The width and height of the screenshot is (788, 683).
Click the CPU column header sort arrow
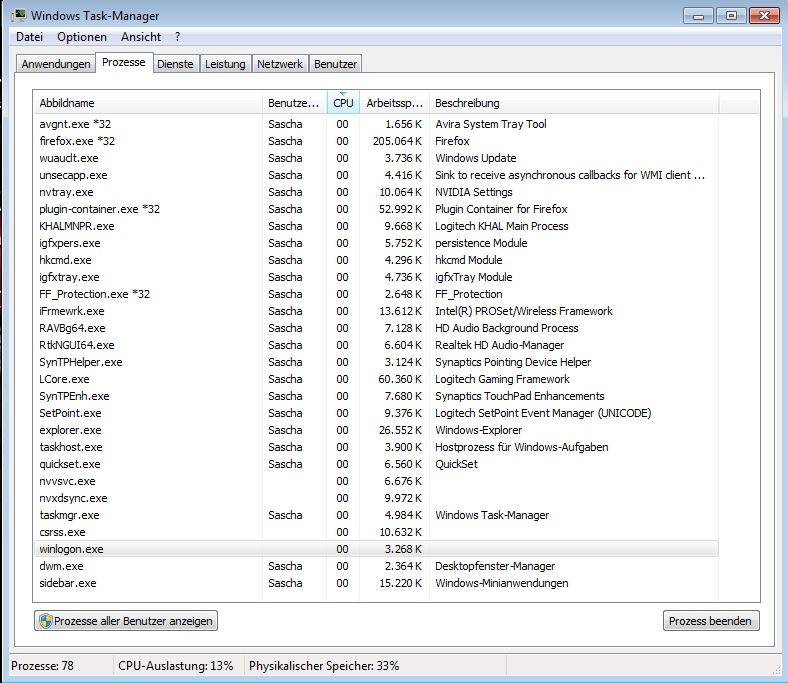tap(343, 93)
